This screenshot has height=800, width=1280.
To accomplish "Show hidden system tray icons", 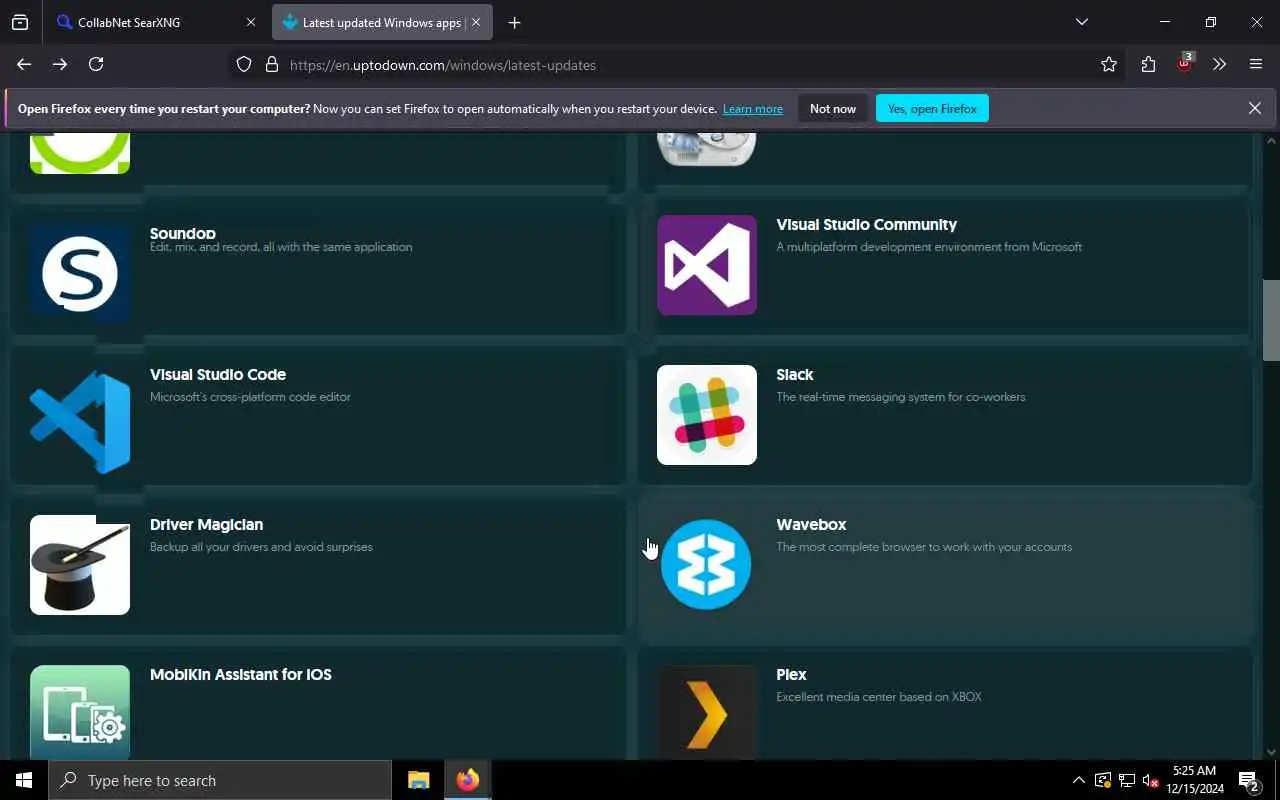I will click(x=1078, y=780).
